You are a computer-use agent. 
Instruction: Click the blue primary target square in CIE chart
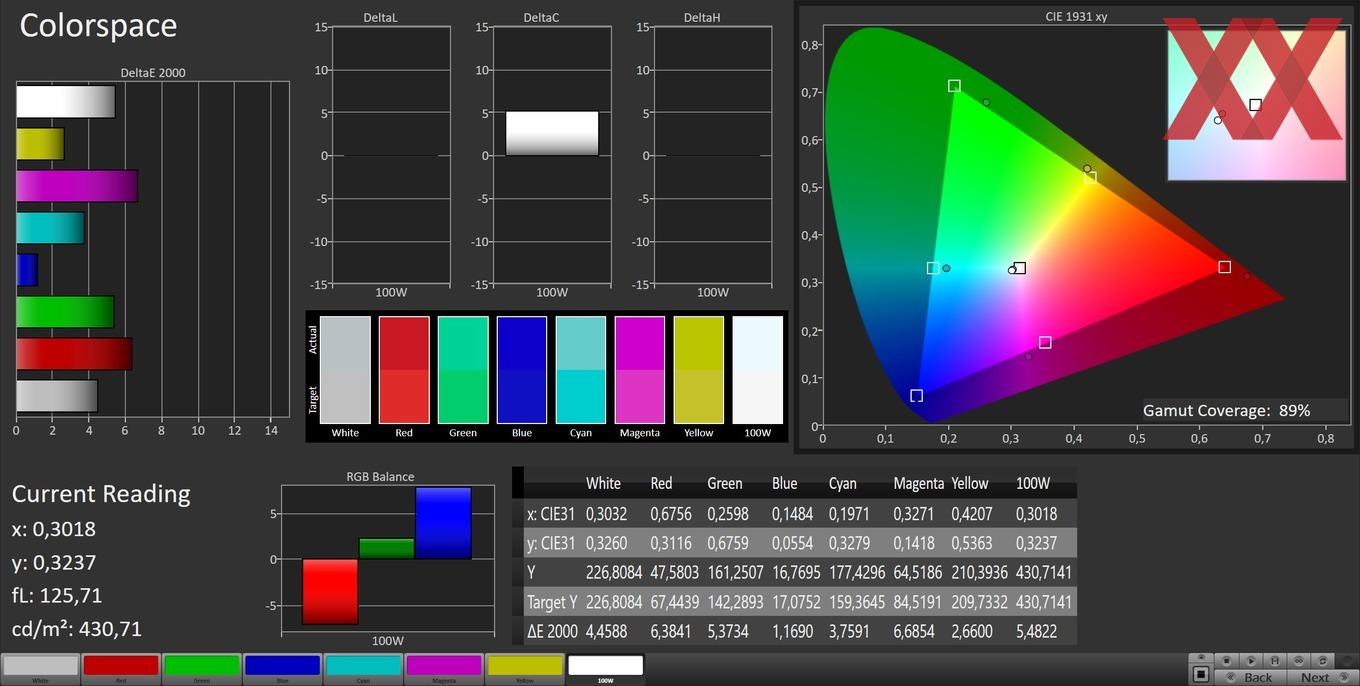coord(916,396)
